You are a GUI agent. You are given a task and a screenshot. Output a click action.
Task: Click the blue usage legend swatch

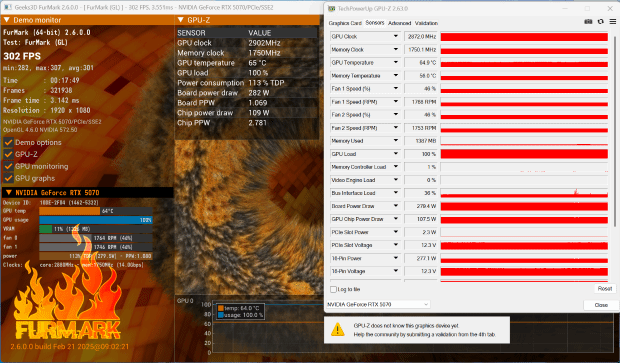221,315
